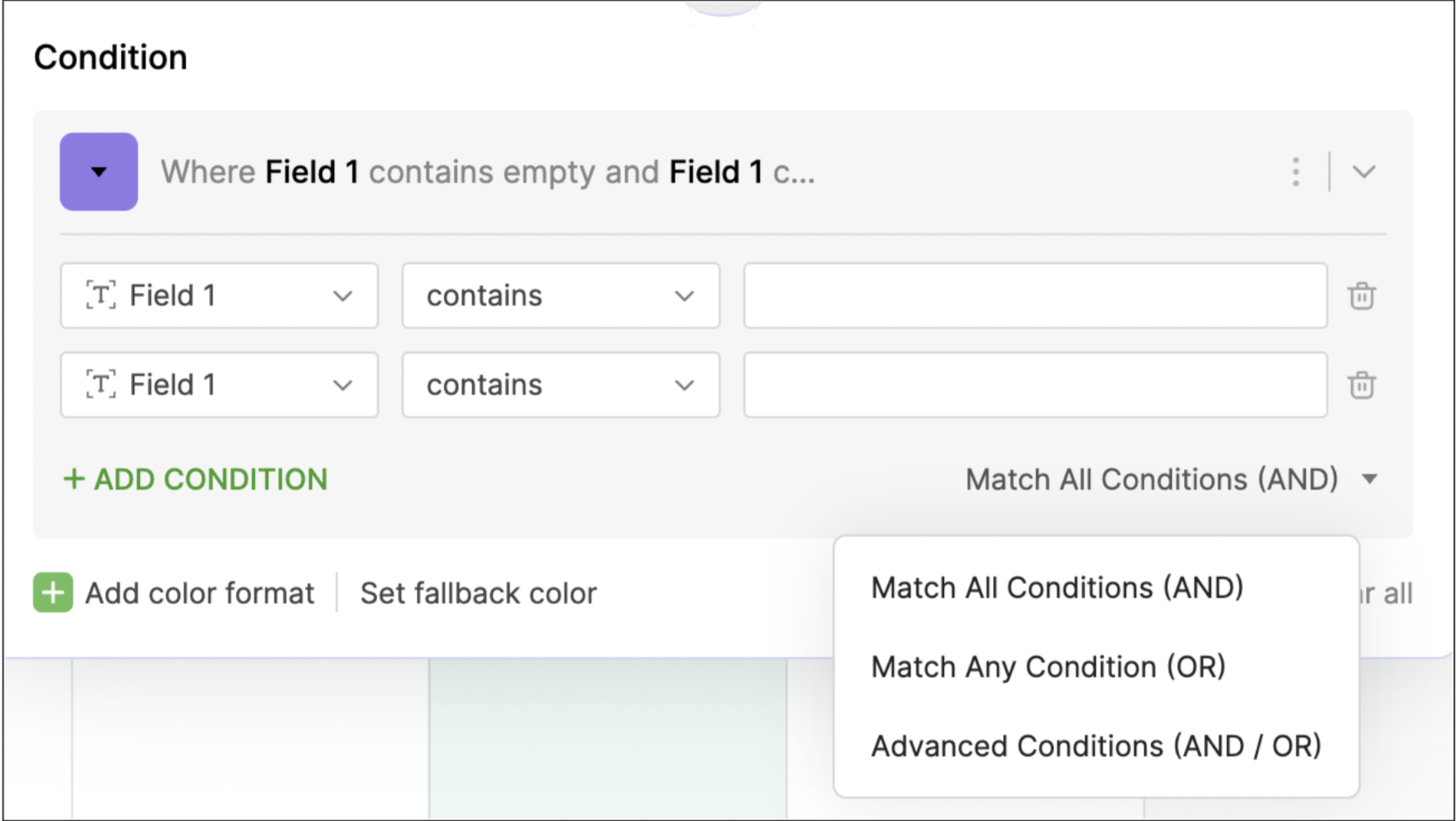1456x821 pixels.
Task: Click the text type icon in second field
Action: point(101,385)
